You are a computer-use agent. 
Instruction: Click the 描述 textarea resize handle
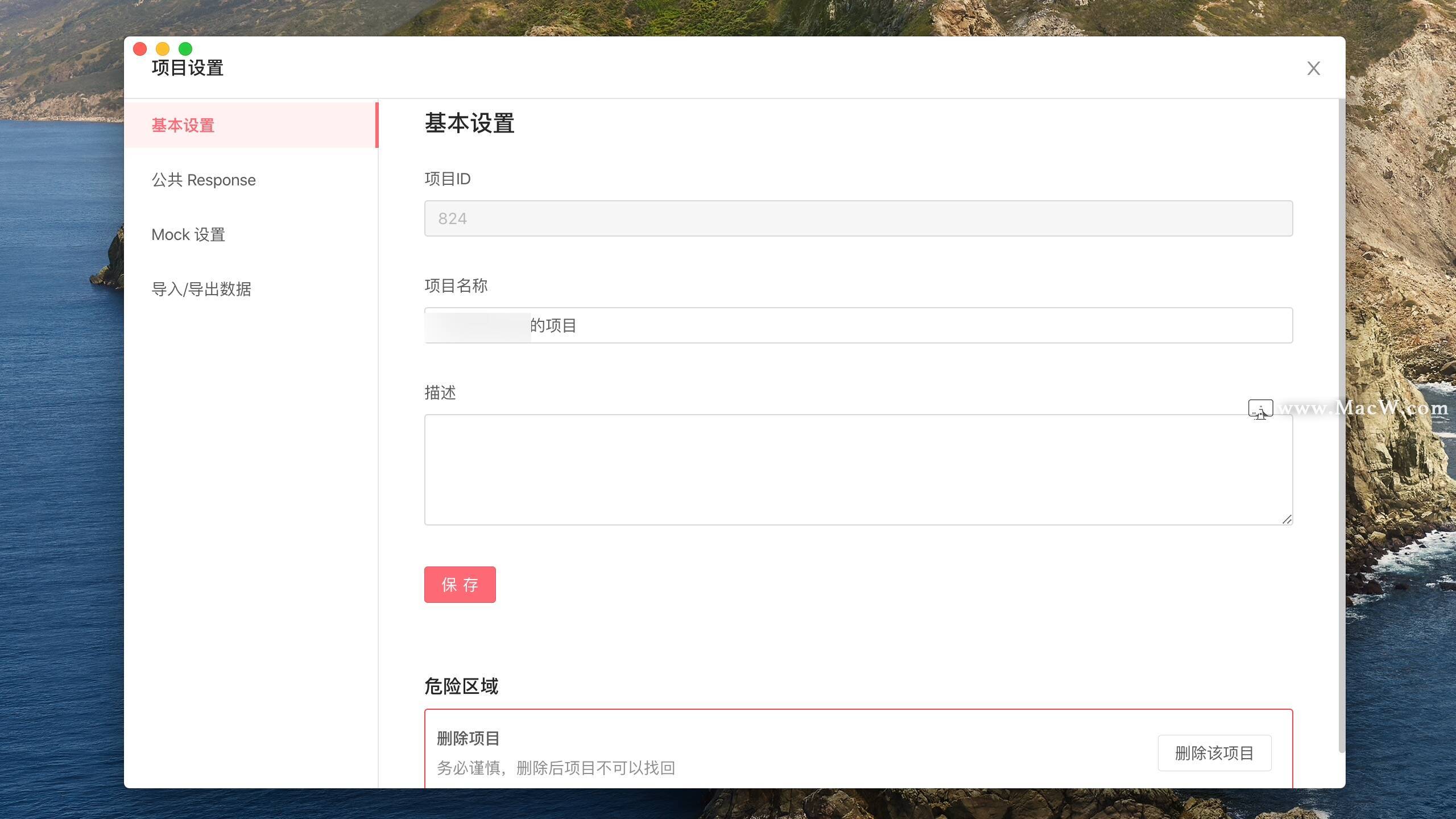click(x=1287, y=519)
